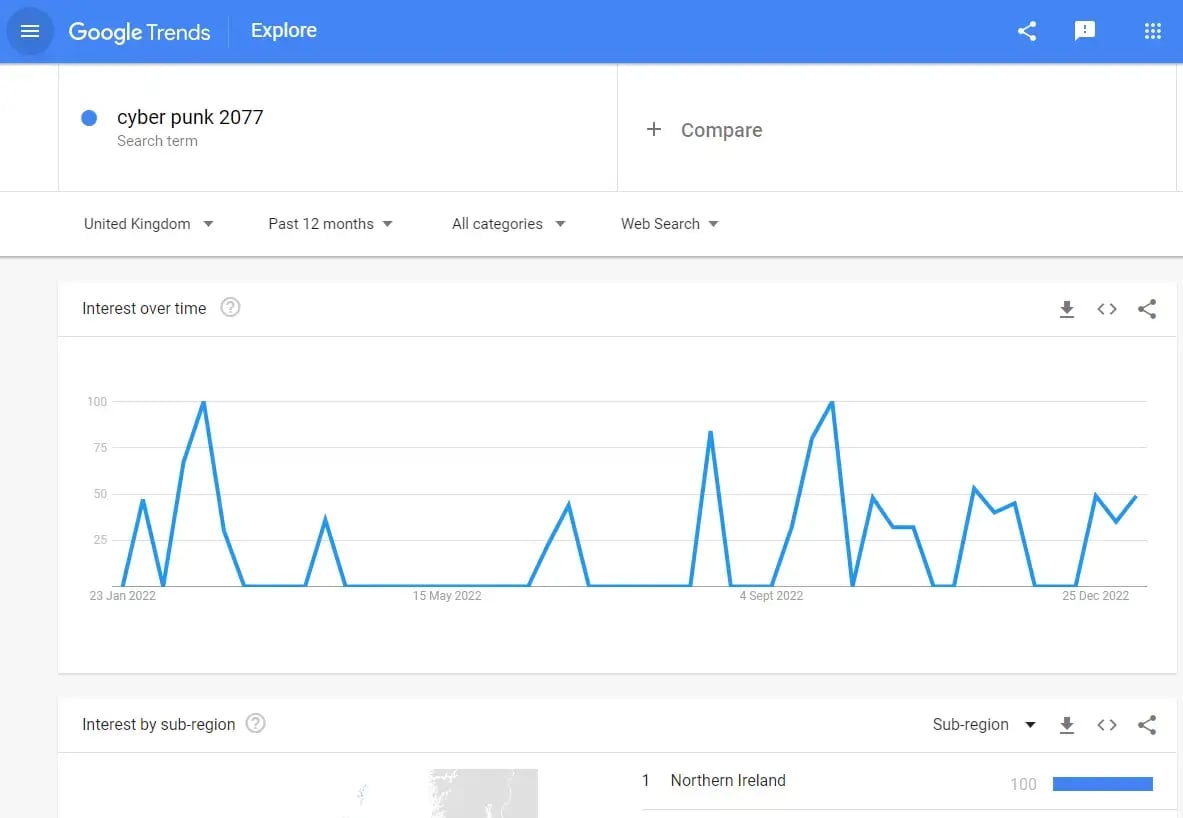Share the Interest over time chart

tap(1146, 309)
